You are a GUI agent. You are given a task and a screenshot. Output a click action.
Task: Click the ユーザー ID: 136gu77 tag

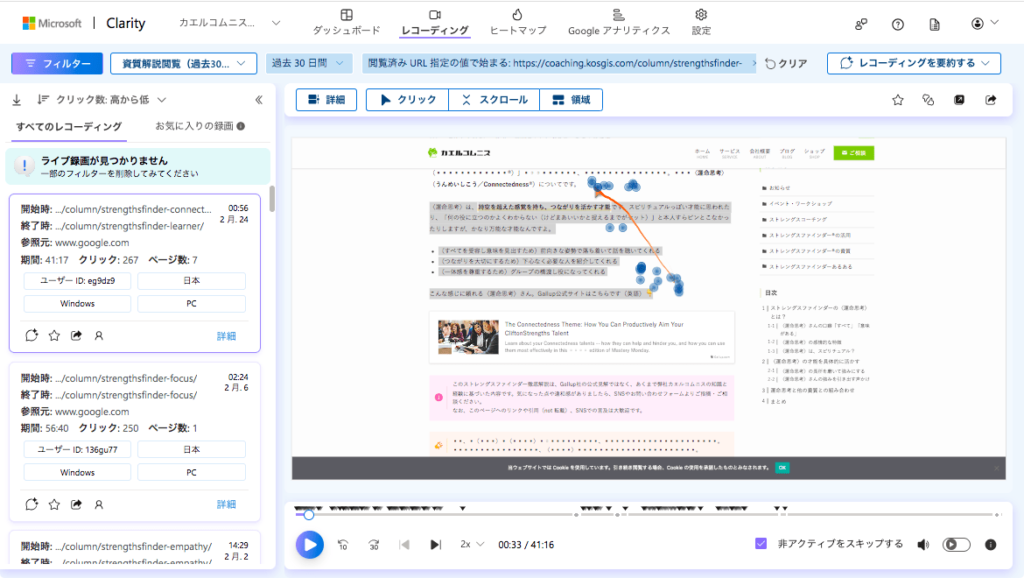pyautogui.click(x=77, y=449)
